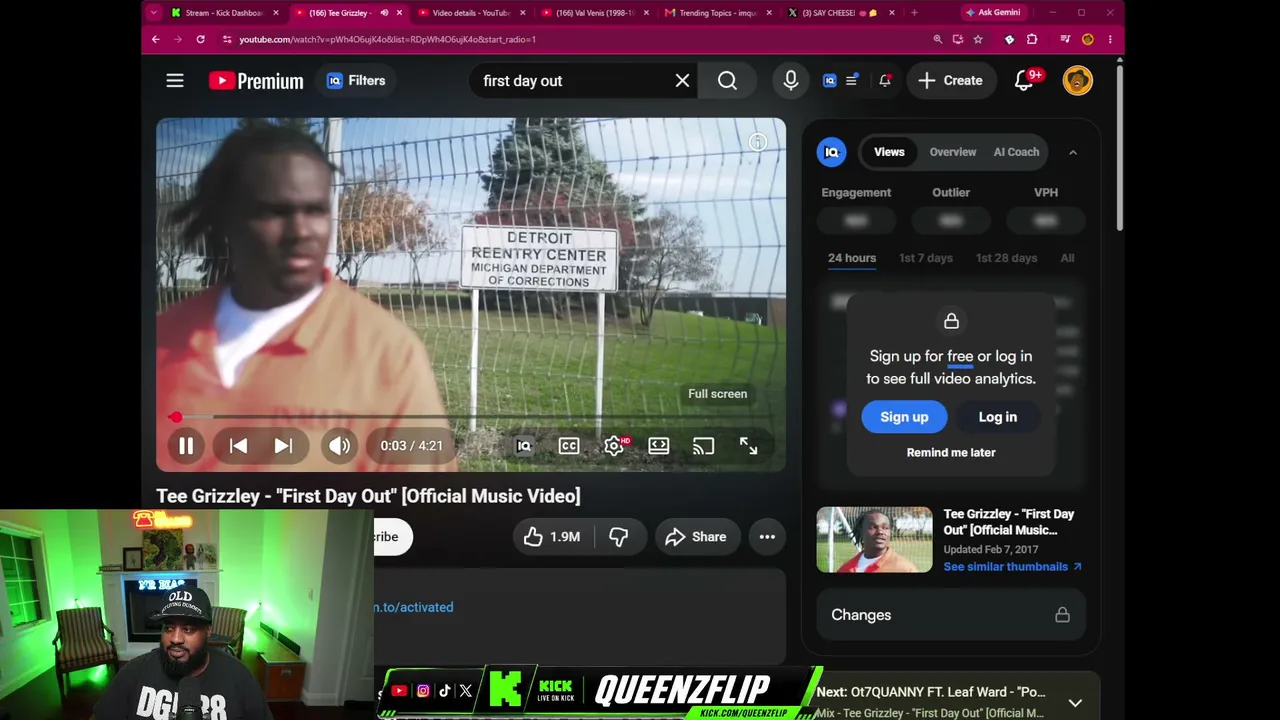
Task: Open YouTube notifications bell with 9+ badge
Action: pyautogui.click(x=1025, y=80)
